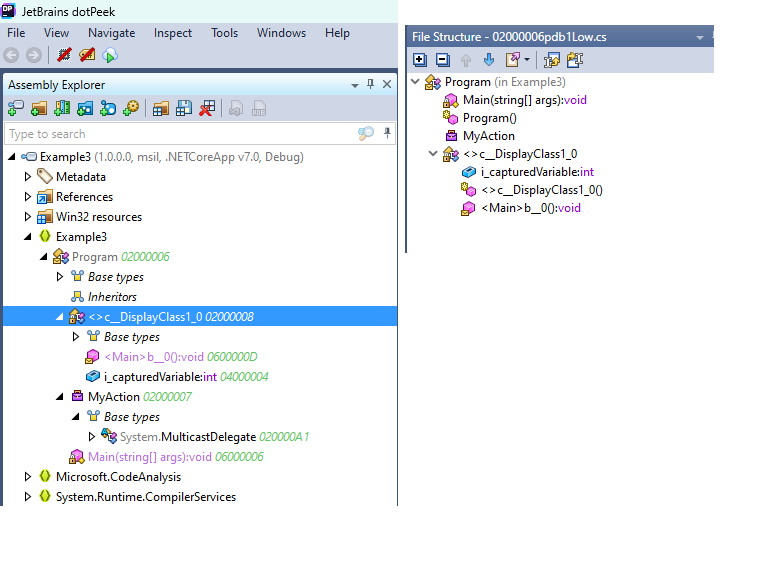Screen dimensions: 784x574
Task: Click the folder with grid open-list icon
Action: (x=160, y=108)
